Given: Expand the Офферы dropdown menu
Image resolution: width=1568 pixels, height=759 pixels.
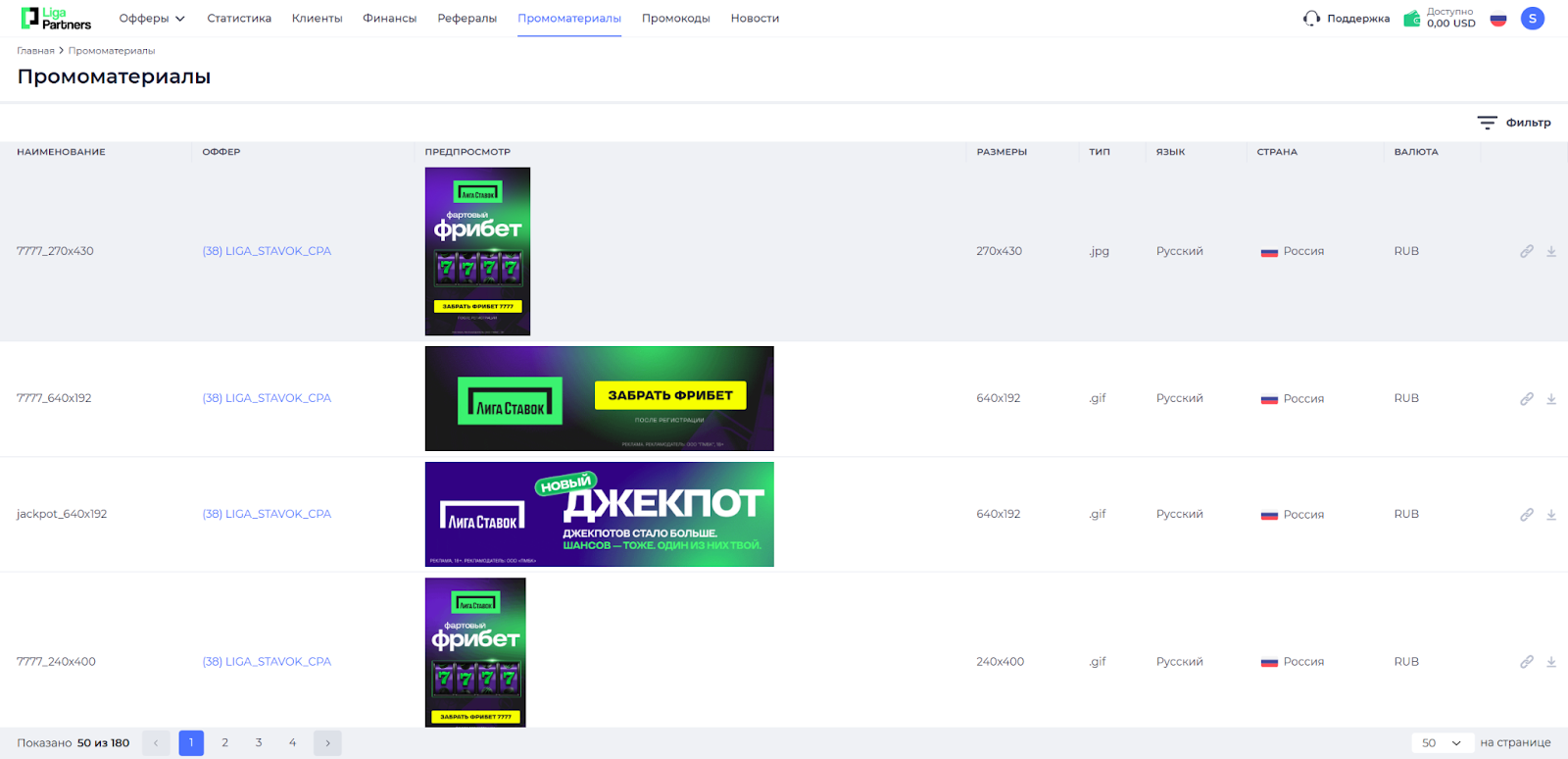Looking at the screenshot, I should click(152, 19).
